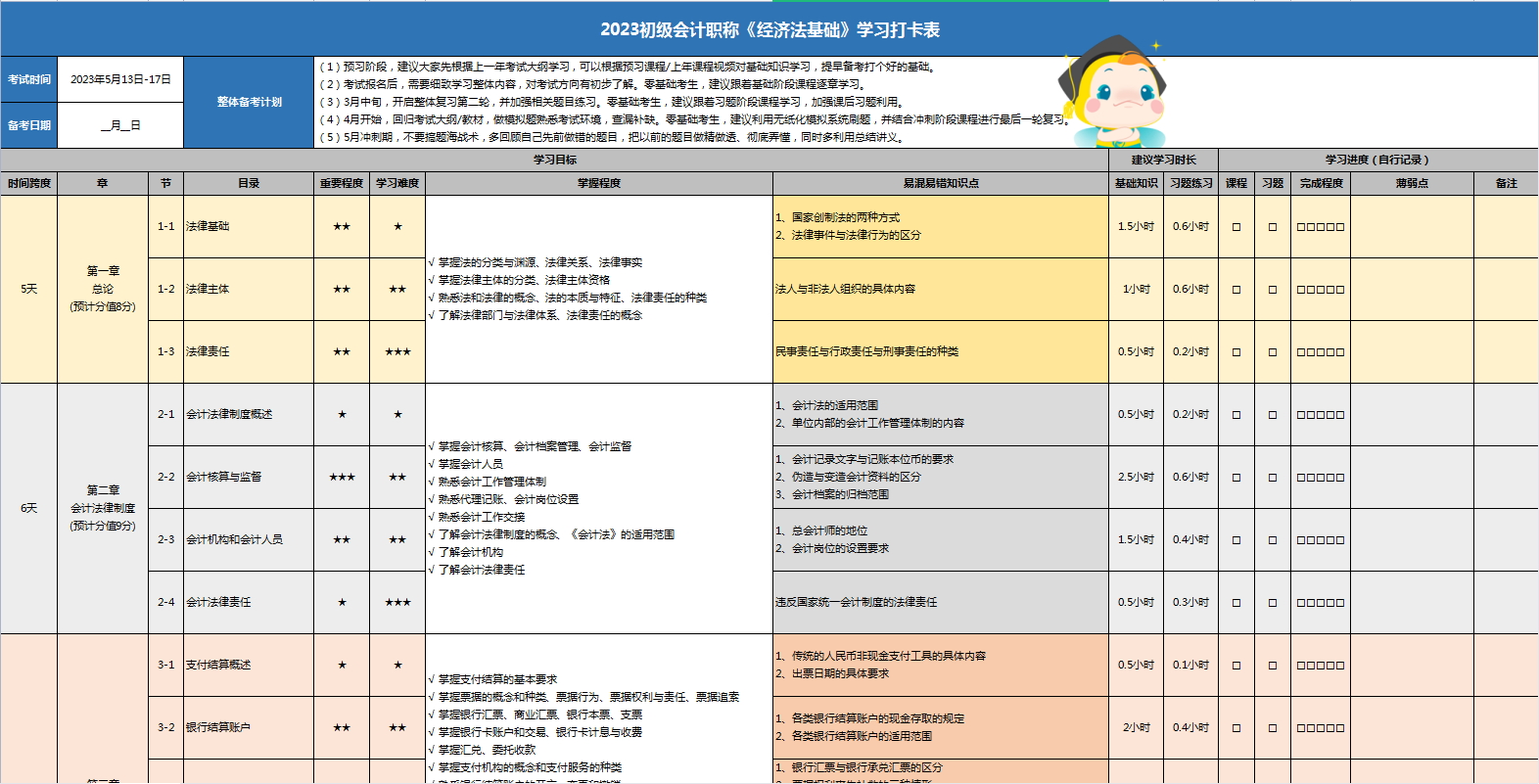The image size is (1539, 784).
Task: Select the 第二章 会计法律制度 chapter cell
Action: click(x=103, y=508)
